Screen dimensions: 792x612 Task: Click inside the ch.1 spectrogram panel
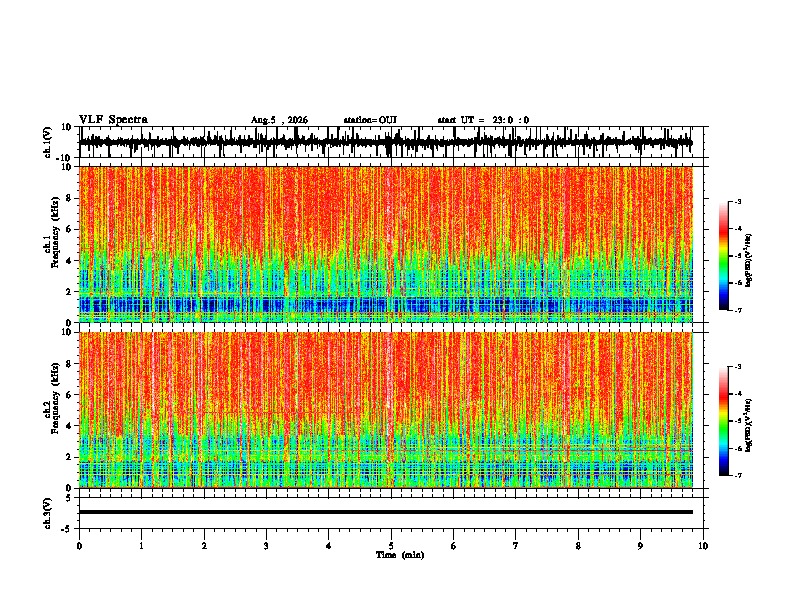(x=385, y=244)
